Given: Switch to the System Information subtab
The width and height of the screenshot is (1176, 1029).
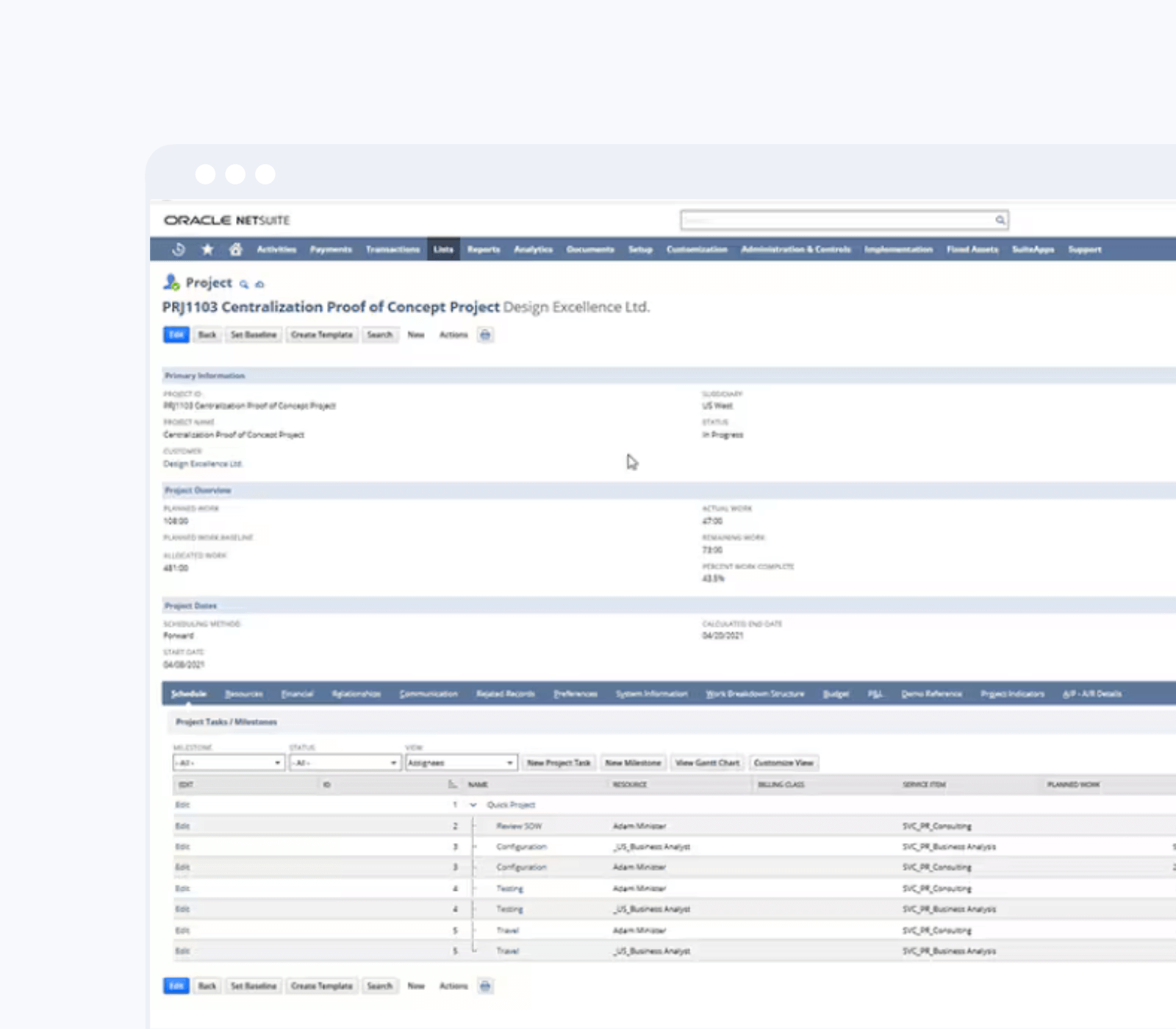Looking at the screenshot, I should tap(652, 694).
